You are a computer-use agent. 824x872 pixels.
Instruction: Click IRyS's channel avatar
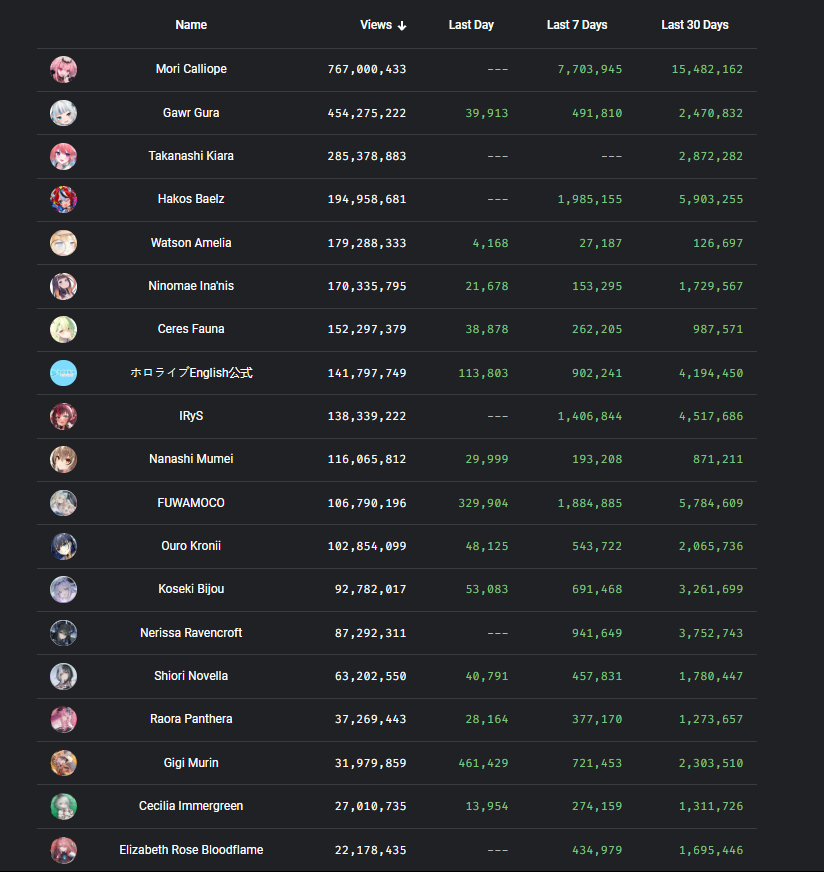pyautogui.click(x=63, y=417)
